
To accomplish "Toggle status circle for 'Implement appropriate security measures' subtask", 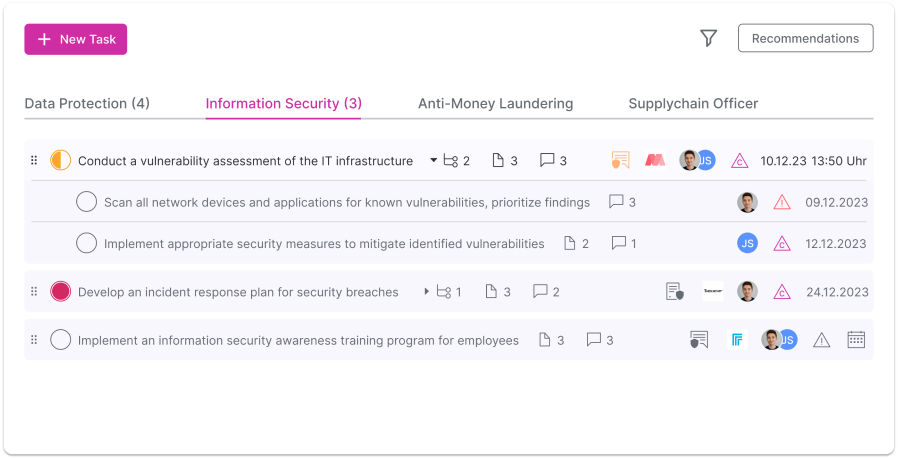I will [x=87, y=243].
